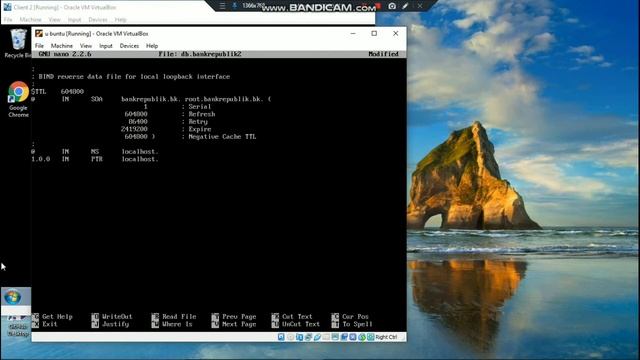This screenshot has width=640, height=360.
Task: Open the Google Chrome desktop shortcut
Action: (x=18, y=100)
